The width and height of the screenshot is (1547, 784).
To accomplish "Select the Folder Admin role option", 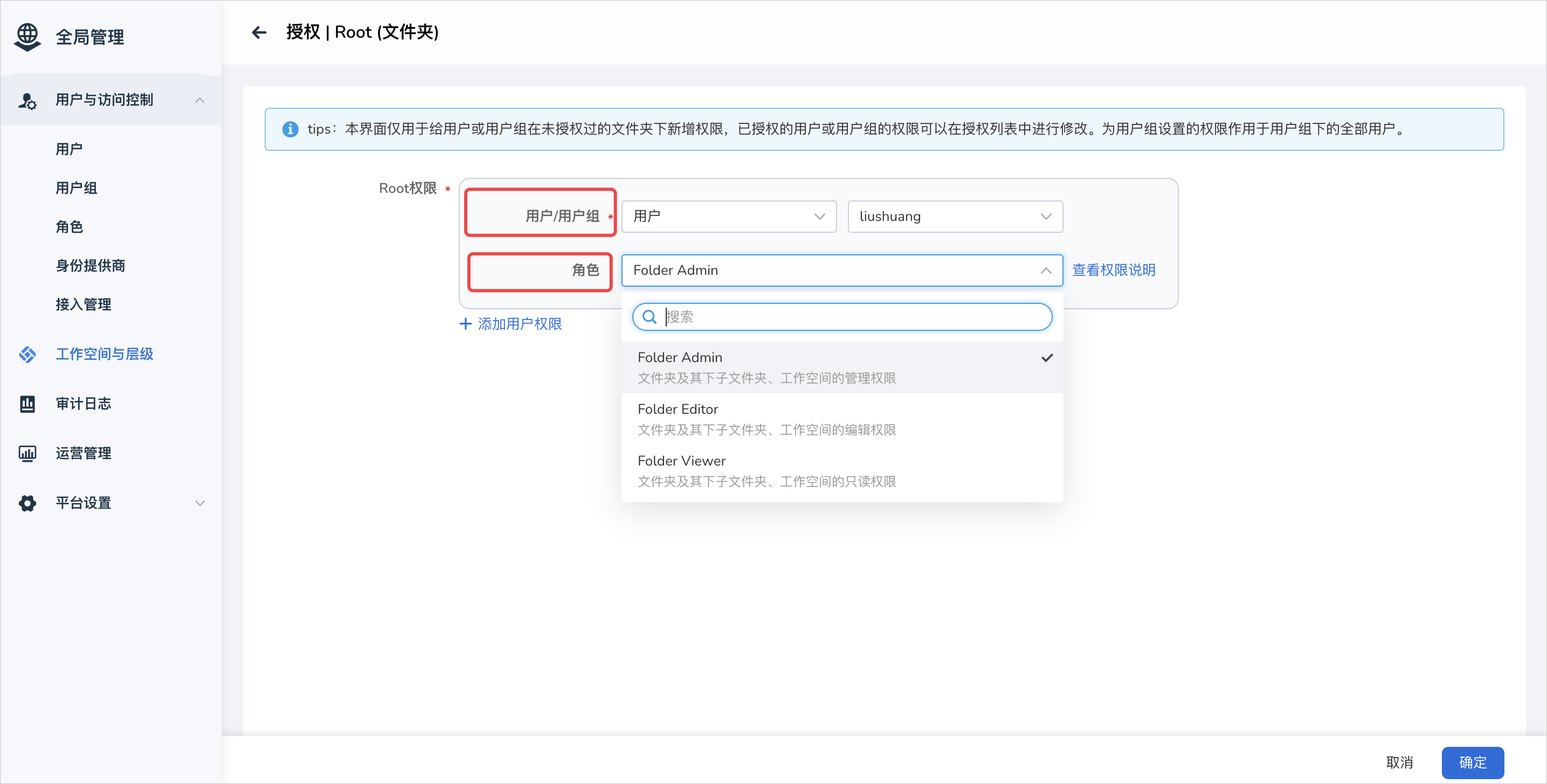I will pyautogui.click(x=842, y=367).
